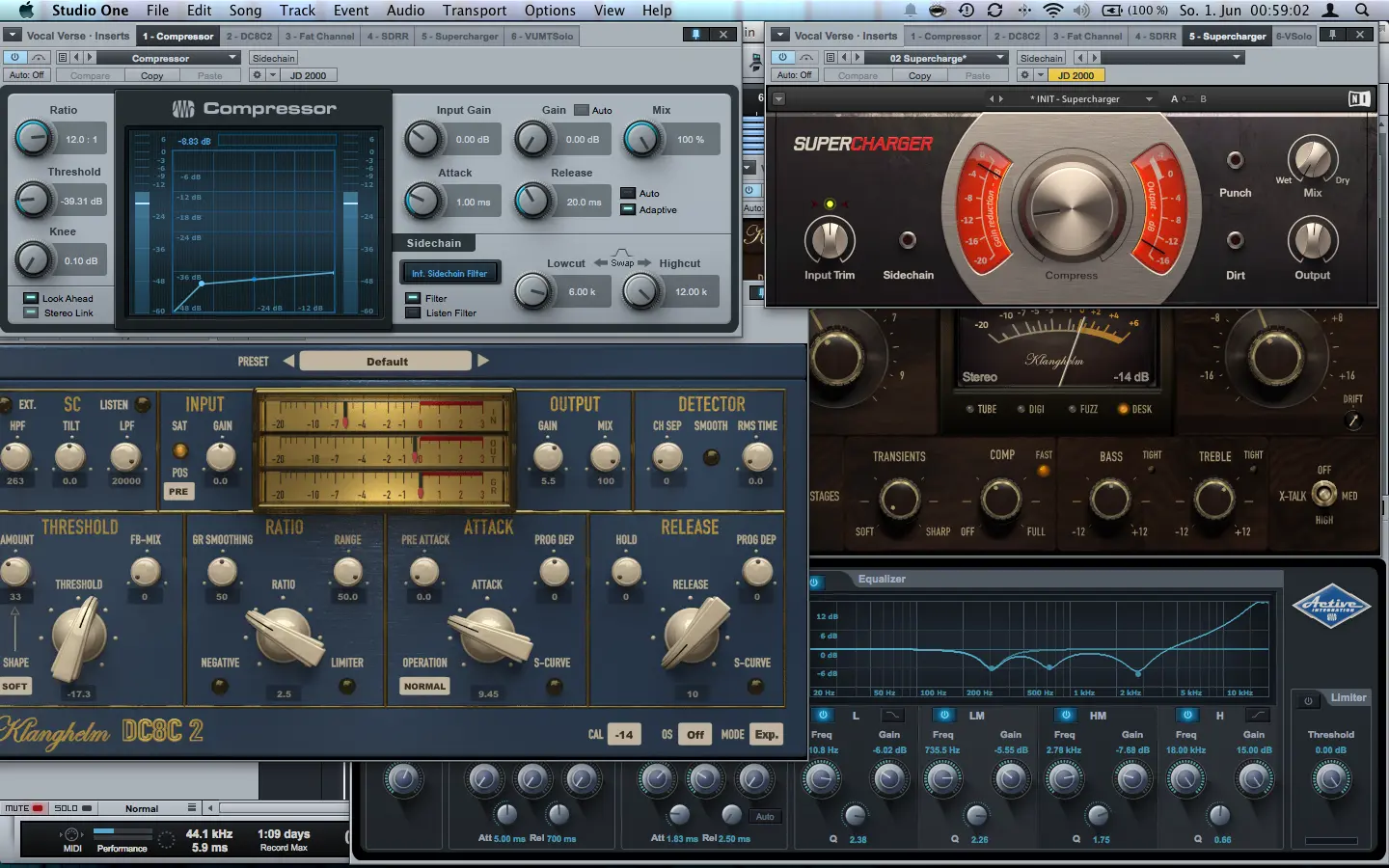Click Int. Sidechain Filter button
This screenshot has height=868, width=1389.
[449, 273]
